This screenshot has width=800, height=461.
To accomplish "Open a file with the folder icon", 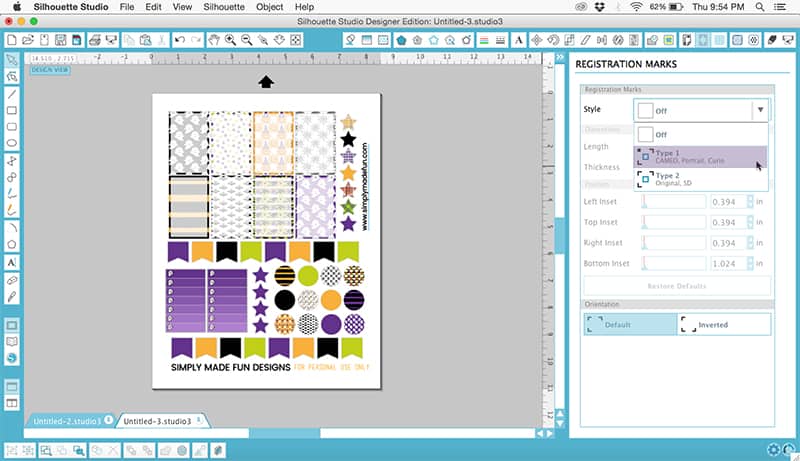I will [28, 40].
